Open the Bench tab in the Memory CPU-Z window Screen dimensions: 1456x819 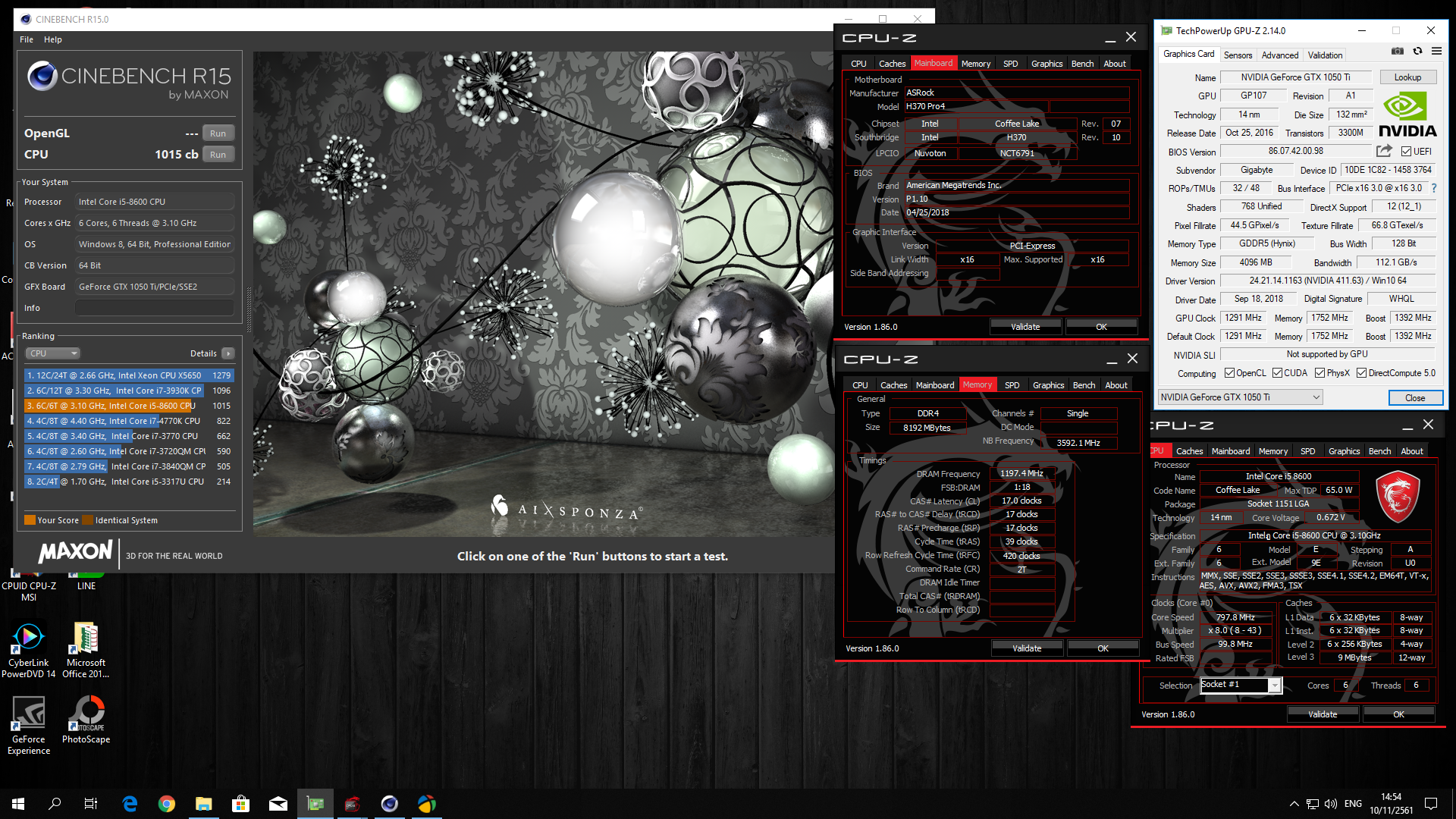coord(1084,385)
